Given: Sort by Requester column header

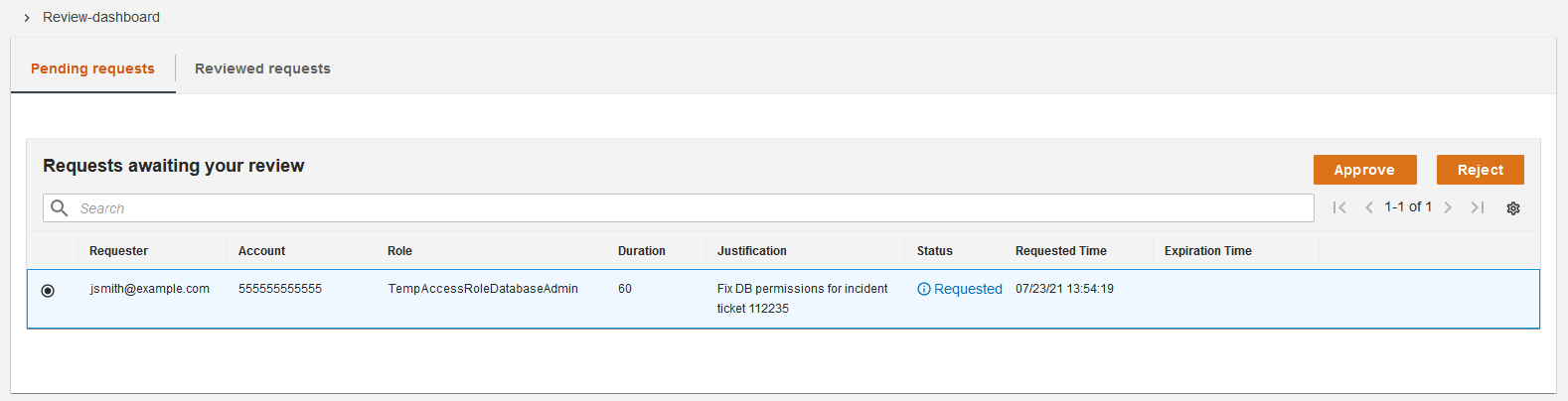Looking at the screenshot, I should [118, 251].
